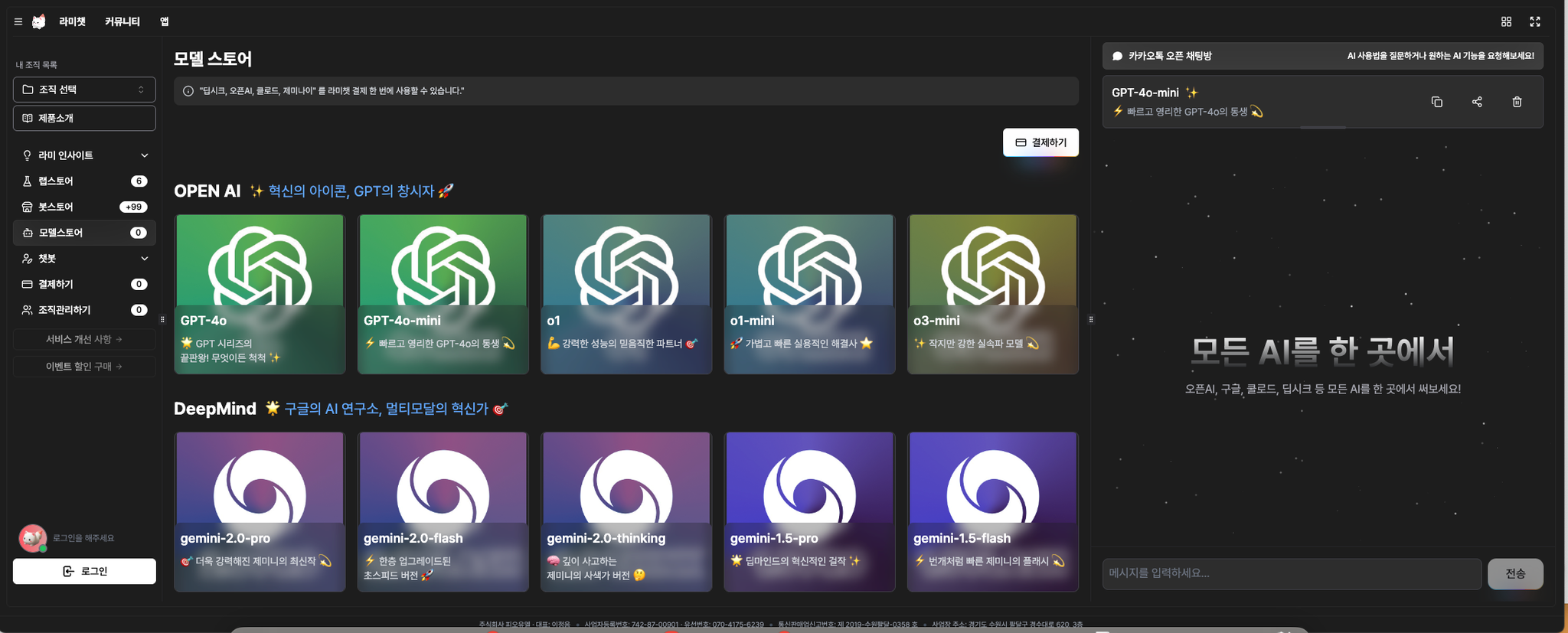Click the 전송 send button
The width and height of the screenshot is (1568, 633).
[x=1515, y=573]
